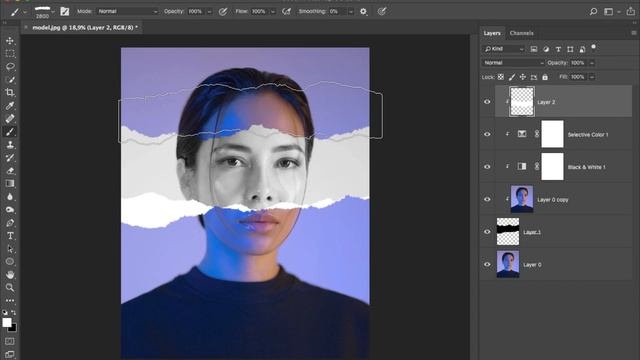Select the Hand tool
This screenshot has height=360, width=640.
[x=10, y=275]
